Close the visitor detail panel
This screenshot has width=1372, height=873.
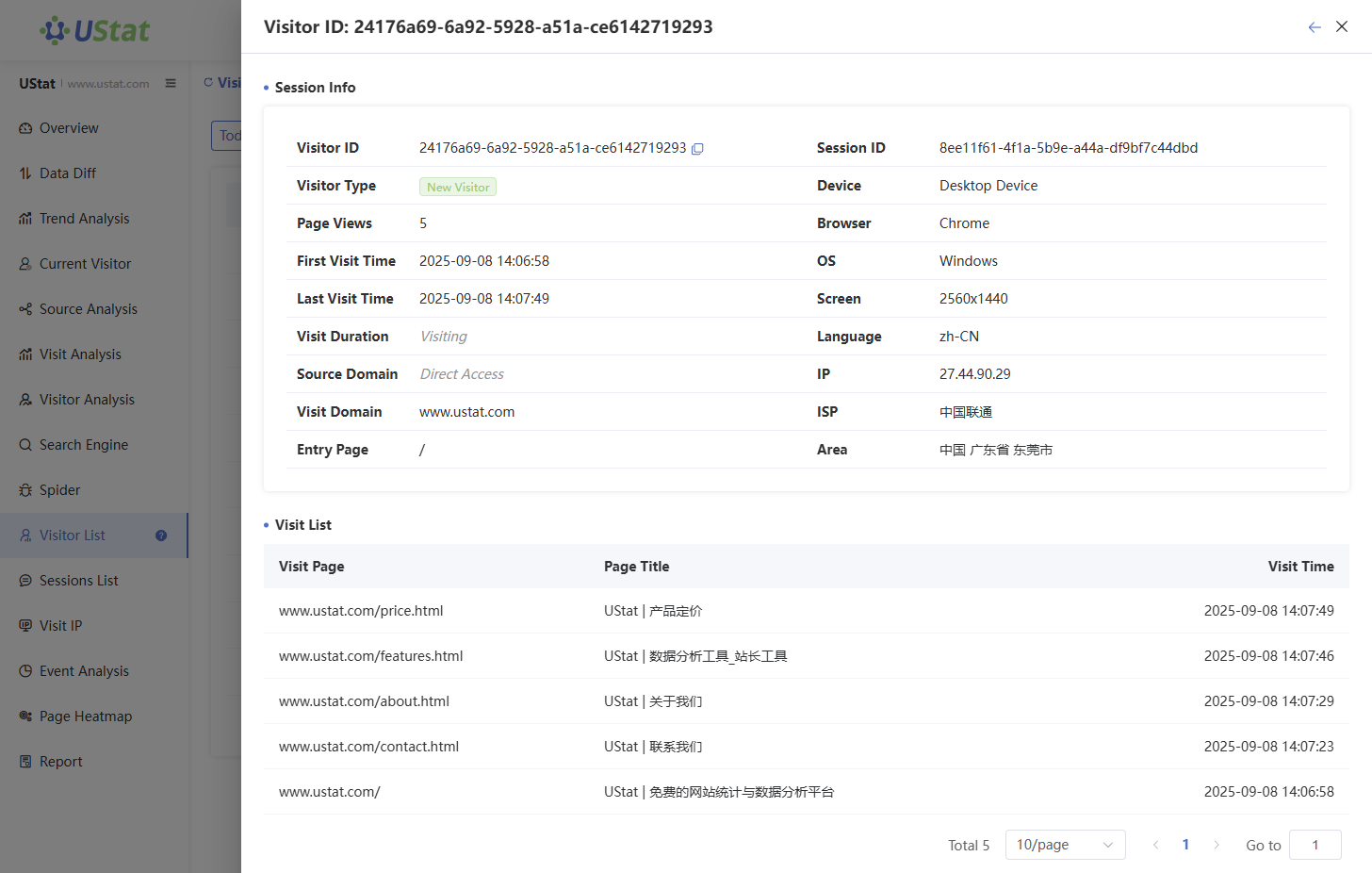click(x=1342, y=27)
